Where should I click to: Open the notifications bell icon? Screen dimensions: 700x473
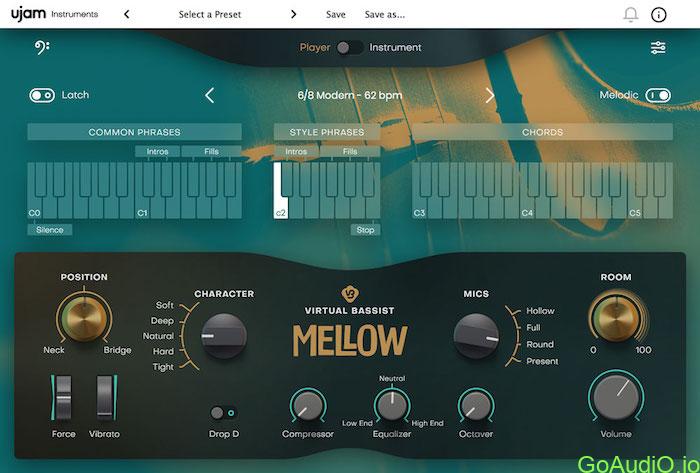pos(630,15)
